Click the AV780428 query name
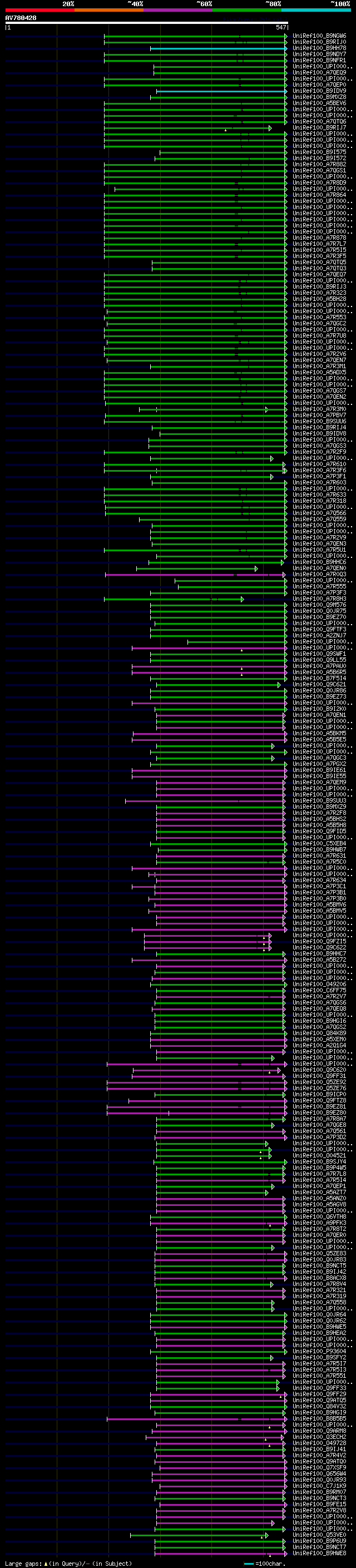This screenshot has height=1568, width=356. (x=21, y=18)
